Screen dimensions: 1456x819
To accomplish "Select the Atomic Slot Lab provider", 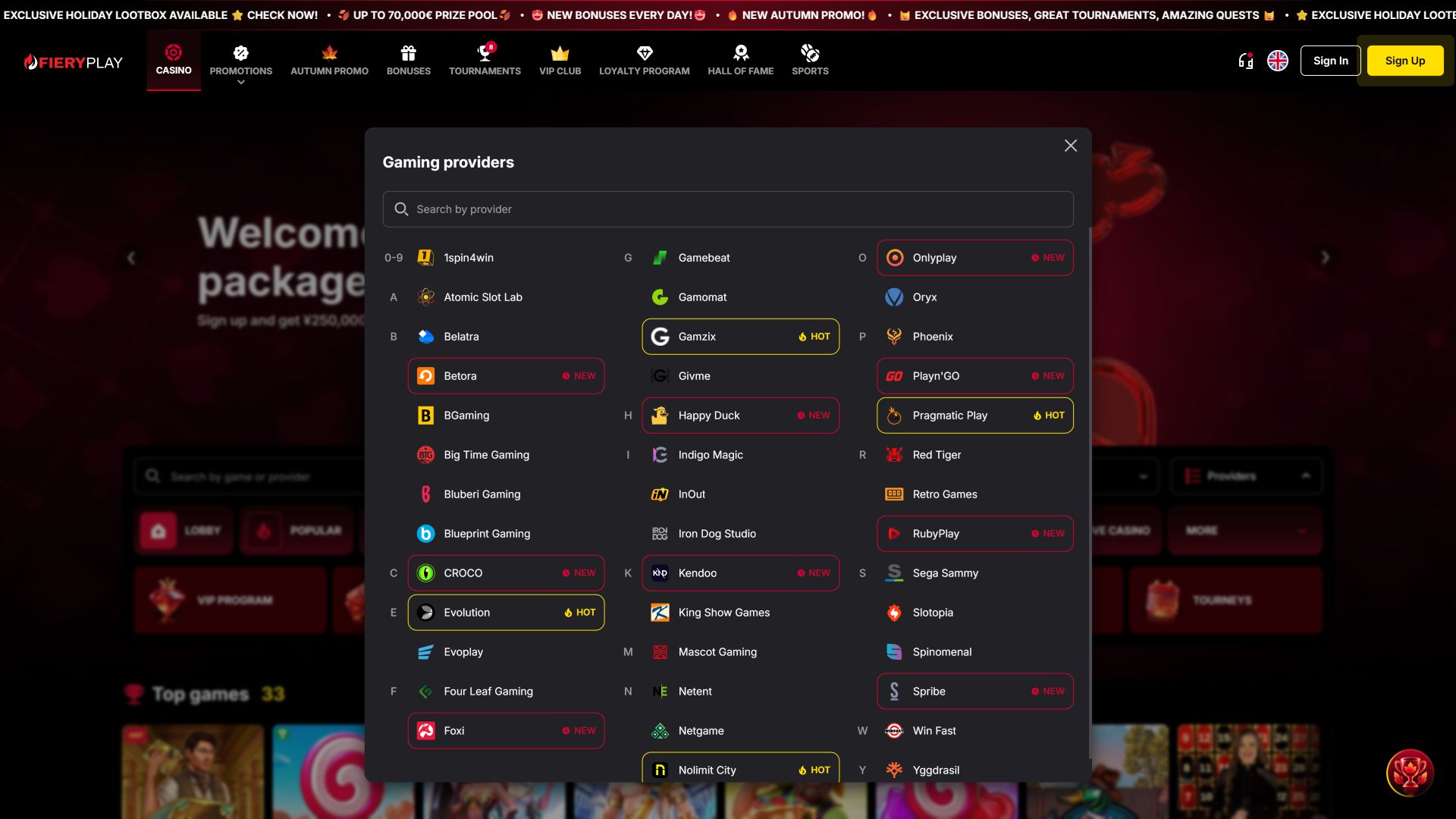I will click(x=506, y=297).
